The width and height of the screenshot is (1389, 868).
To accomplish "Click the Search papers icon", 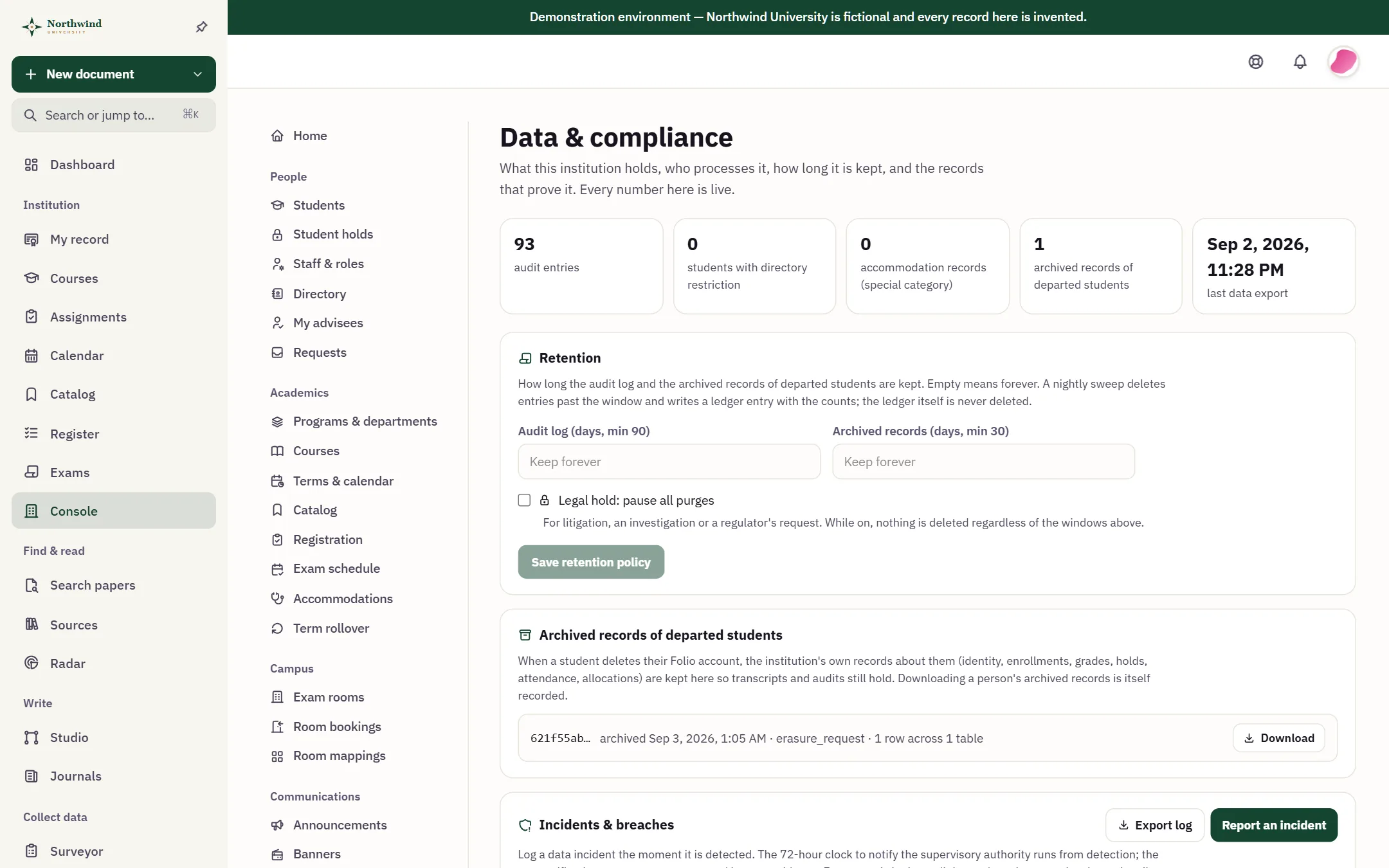I will click(31, 585).
